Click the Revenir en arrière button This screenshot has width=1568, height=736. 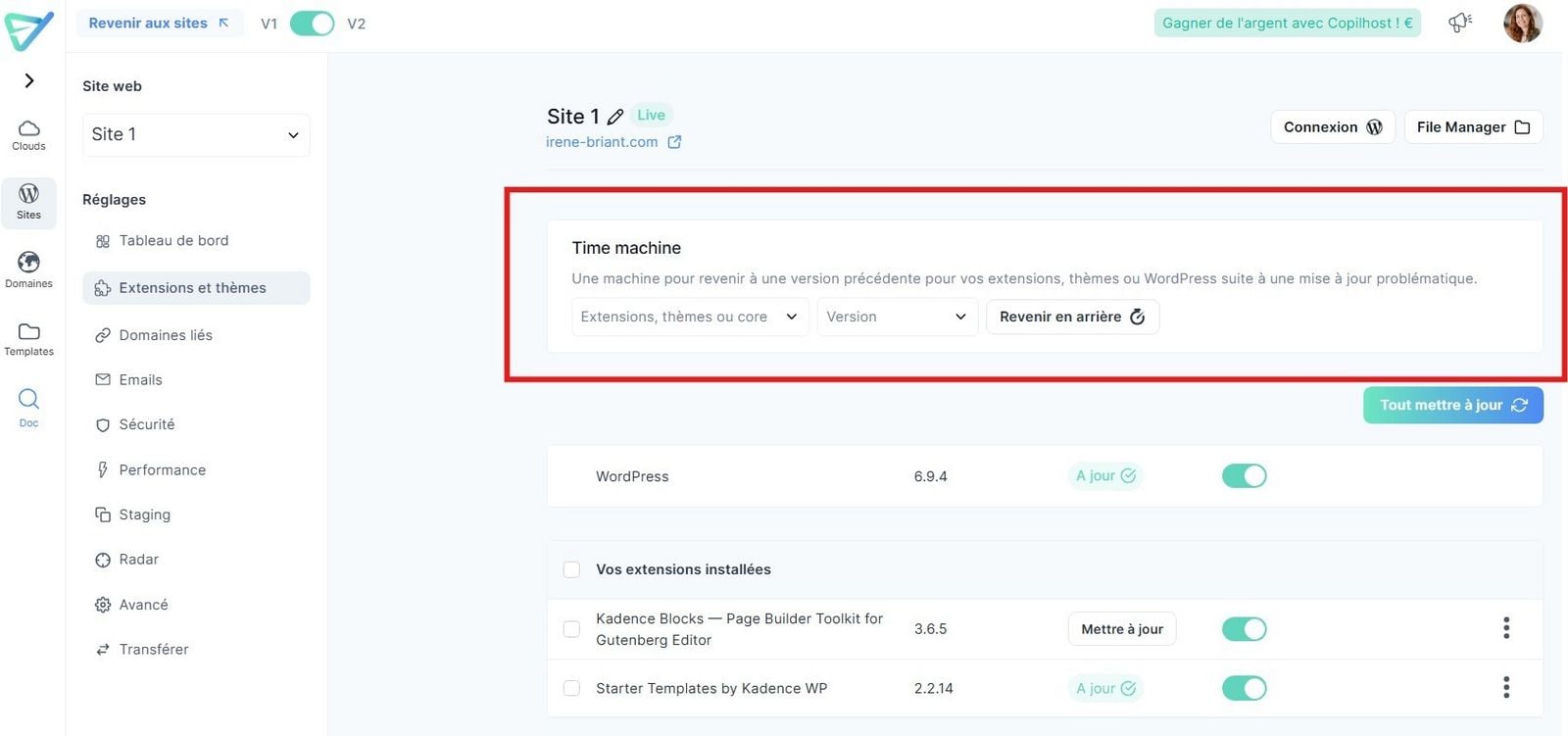tap(1072, 317)
